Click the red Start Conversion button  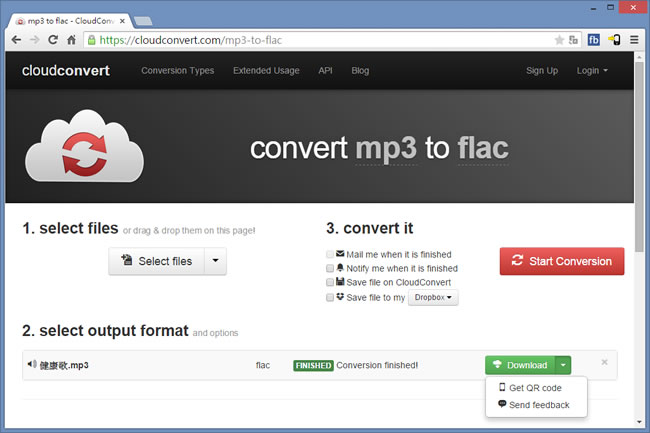tap(562, 261)
